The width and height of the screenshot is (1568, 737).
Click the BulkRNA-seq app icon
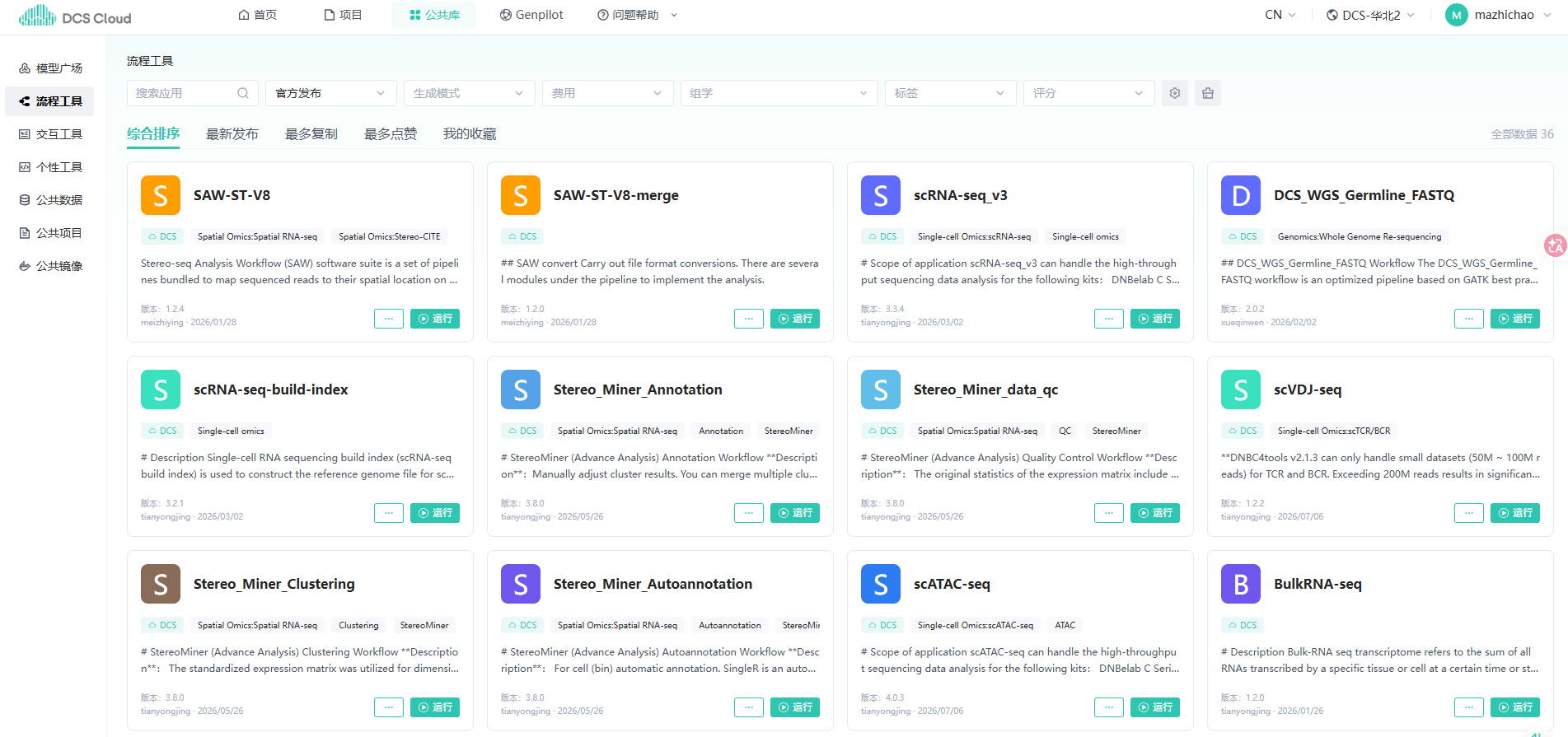pos(1241,584)
